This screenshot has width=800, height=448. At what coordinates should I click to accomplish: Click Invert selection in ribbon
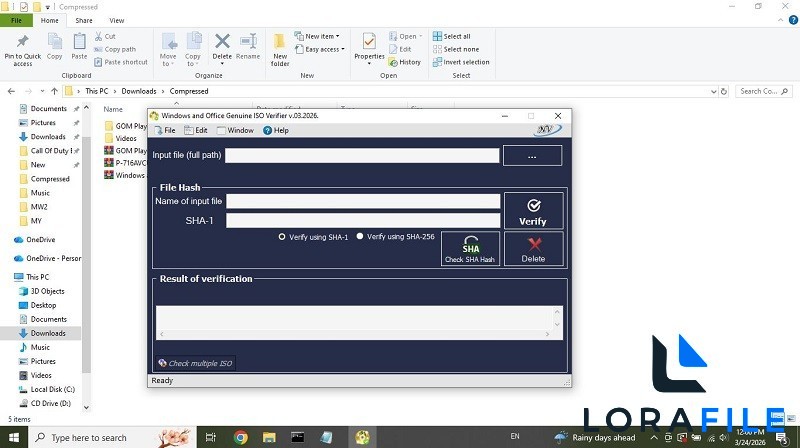461,62
